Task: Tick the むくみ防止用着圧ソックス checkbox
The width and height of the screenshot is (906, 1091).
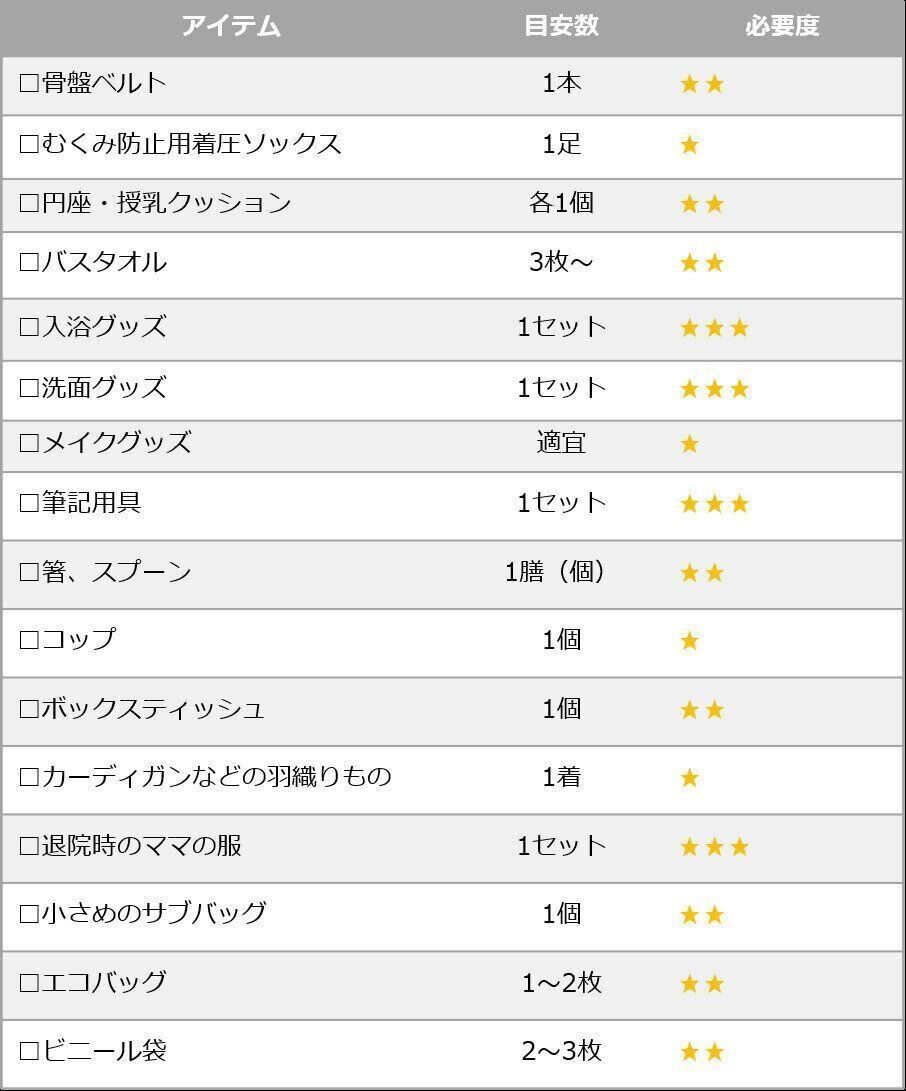Action: coord(29,144)
